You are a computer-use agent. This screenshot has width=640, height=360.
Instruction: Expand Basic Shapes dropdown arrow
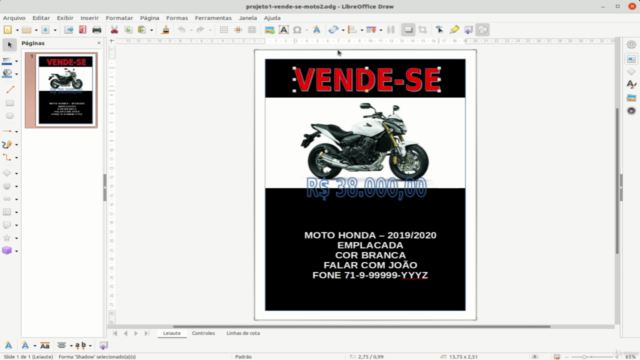pos(17,173)
